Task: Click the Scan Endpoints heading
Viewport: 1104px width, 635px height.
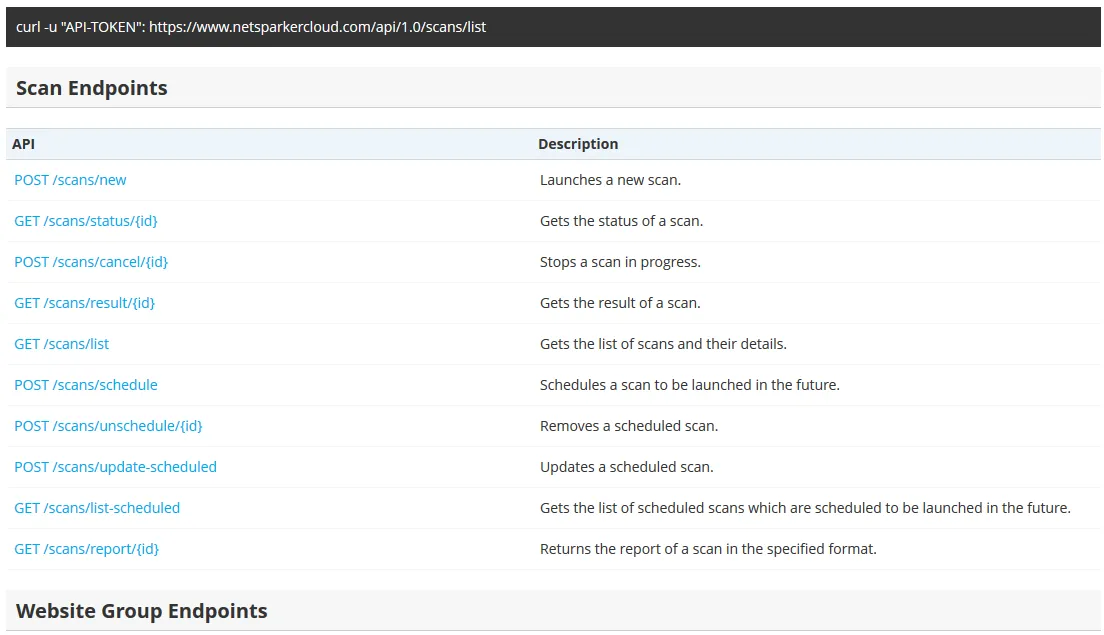Action: (x=92, y=88)
